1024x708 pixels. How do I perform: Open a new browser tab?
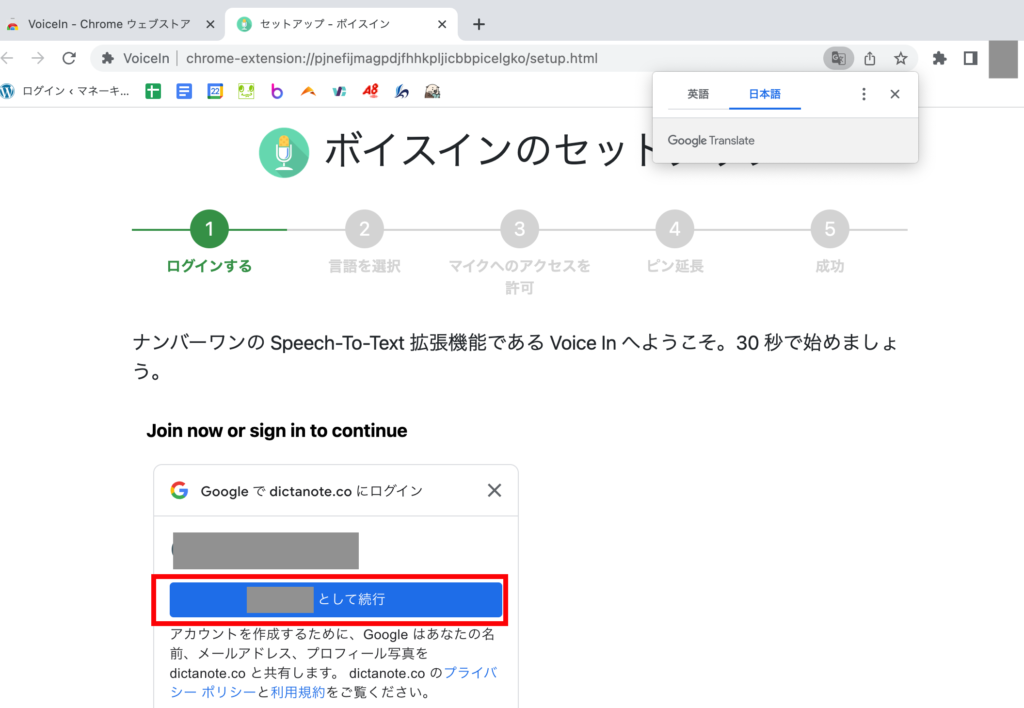479,24
